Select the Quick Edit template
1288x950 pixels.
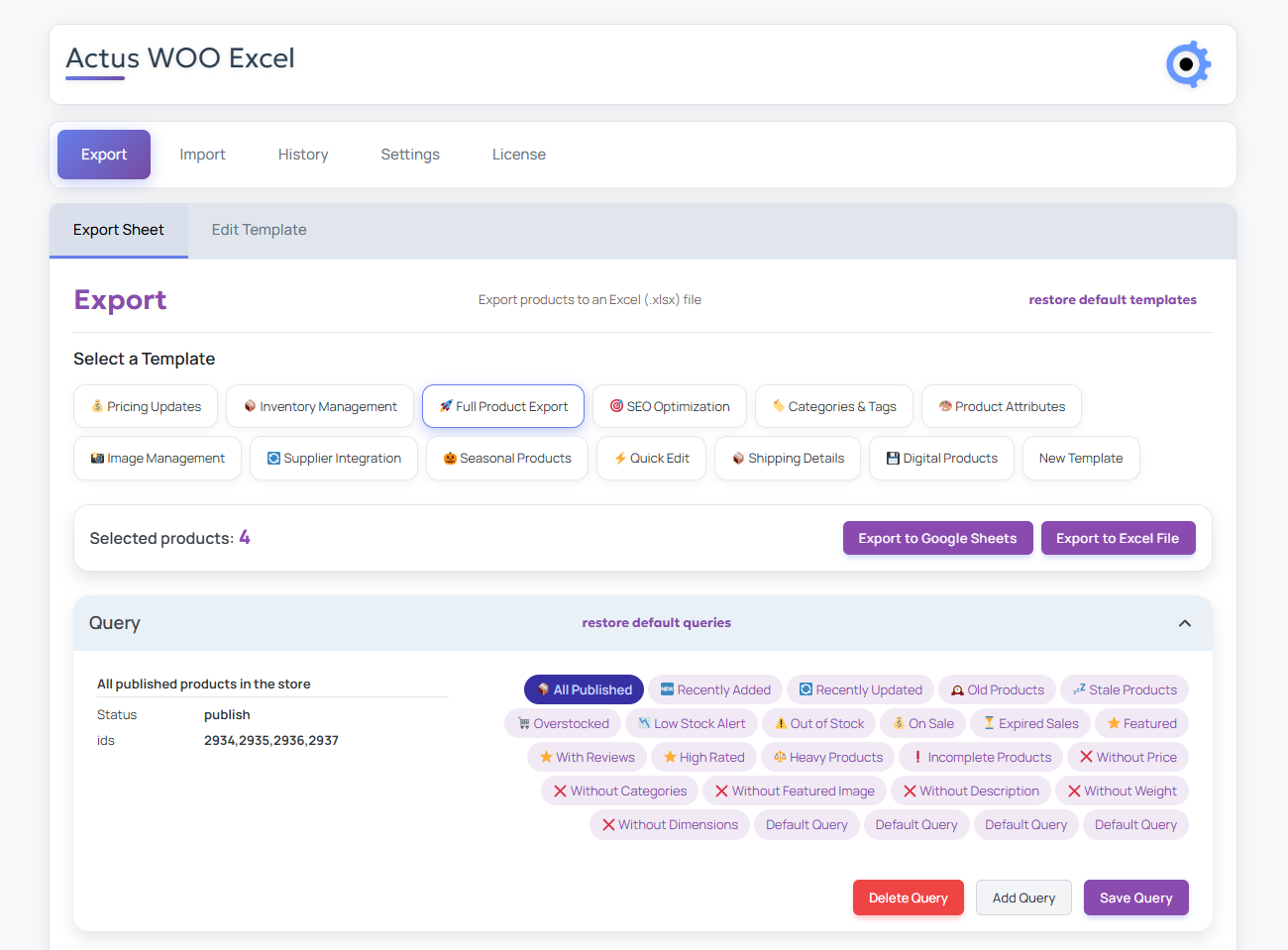(651, 458)
